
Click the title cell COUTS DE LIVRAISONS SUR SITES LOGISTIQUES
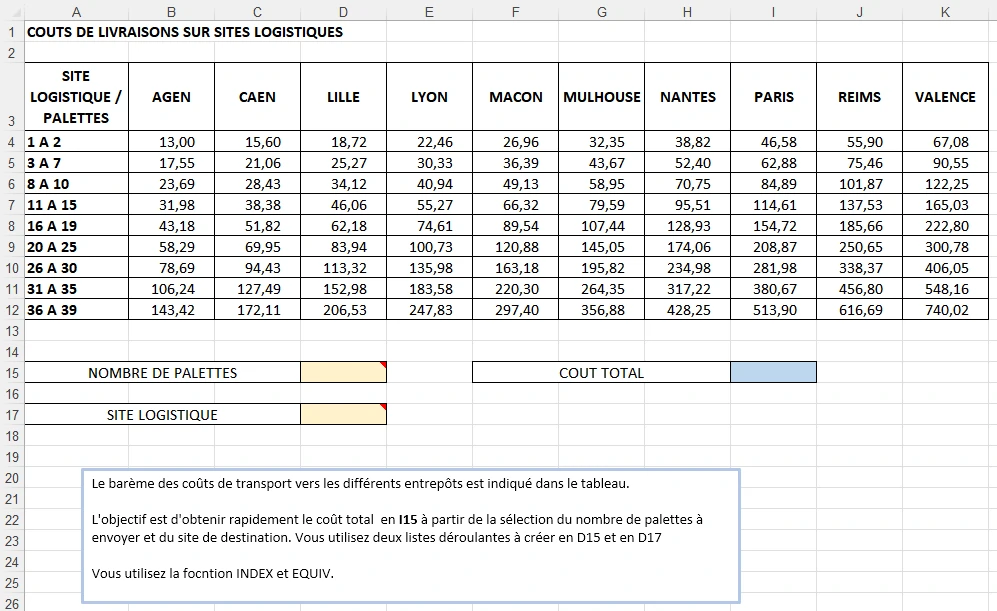[x=185, y=32]
